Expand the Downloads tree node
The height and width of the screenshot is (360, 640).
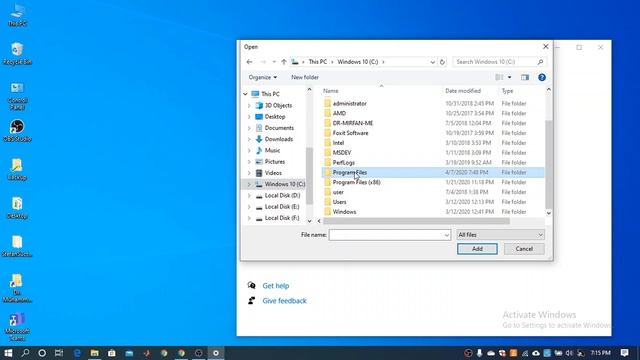(x=249, y=139)
